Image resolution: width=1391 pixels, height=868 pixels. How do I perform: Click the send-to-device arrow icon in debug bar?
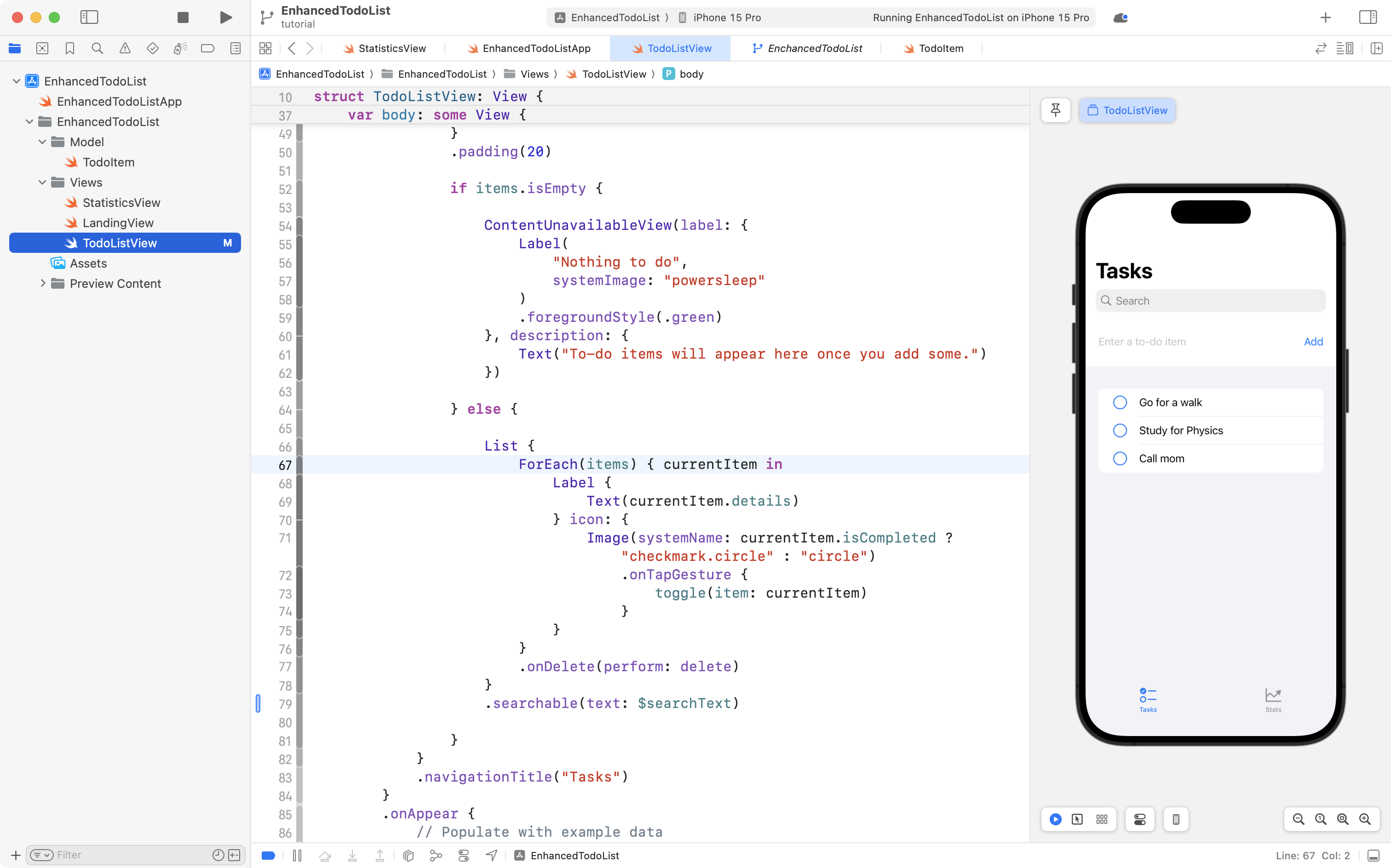(x=491, y=856)
